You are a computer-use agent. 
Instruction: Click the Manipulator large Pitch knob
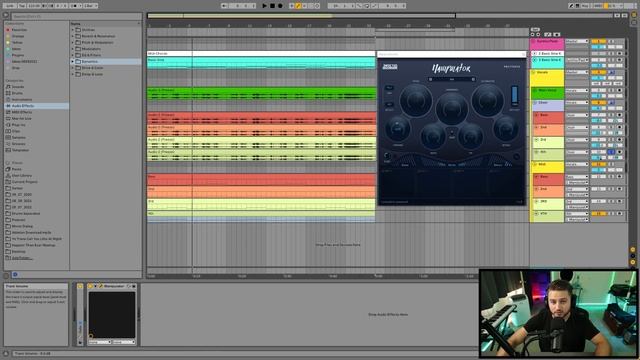[x=416, y=100]
